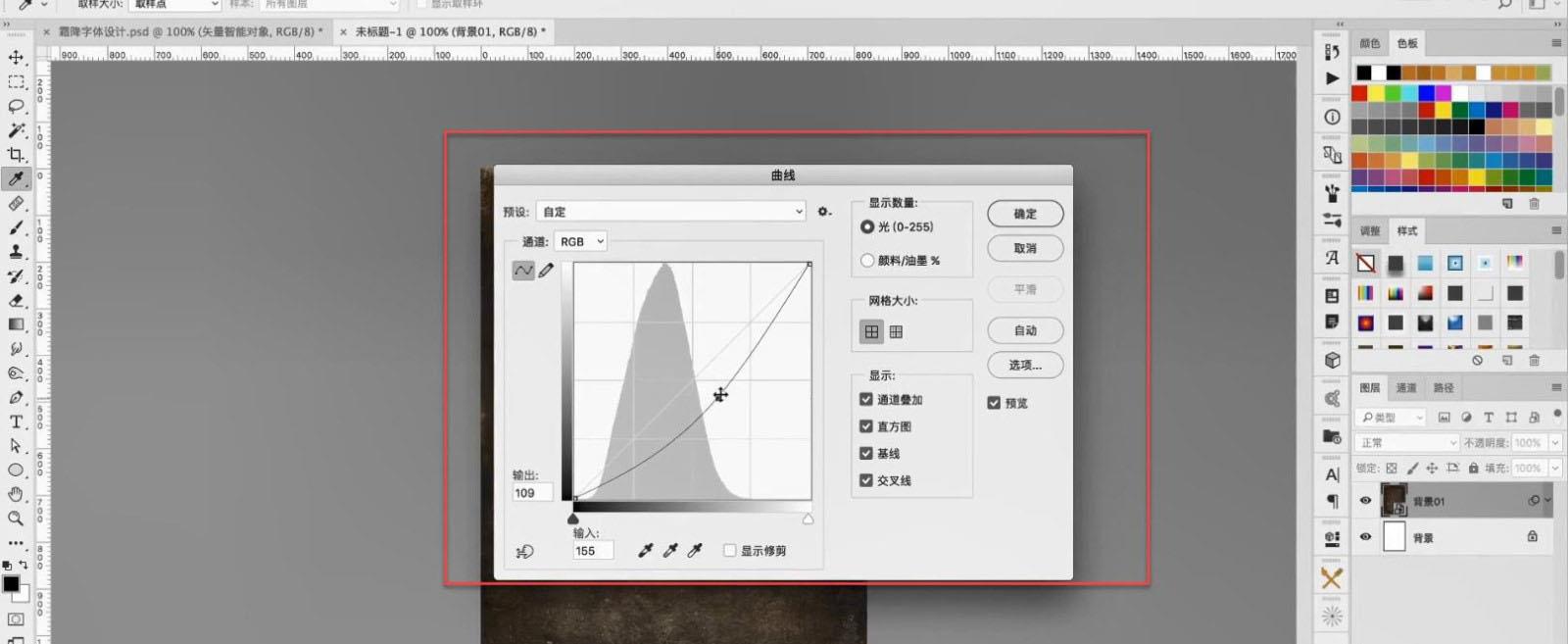Click the 确定 OK button
This screenshot has width=1568, height=644.
pyautogui.click(x=1025, y=214)
